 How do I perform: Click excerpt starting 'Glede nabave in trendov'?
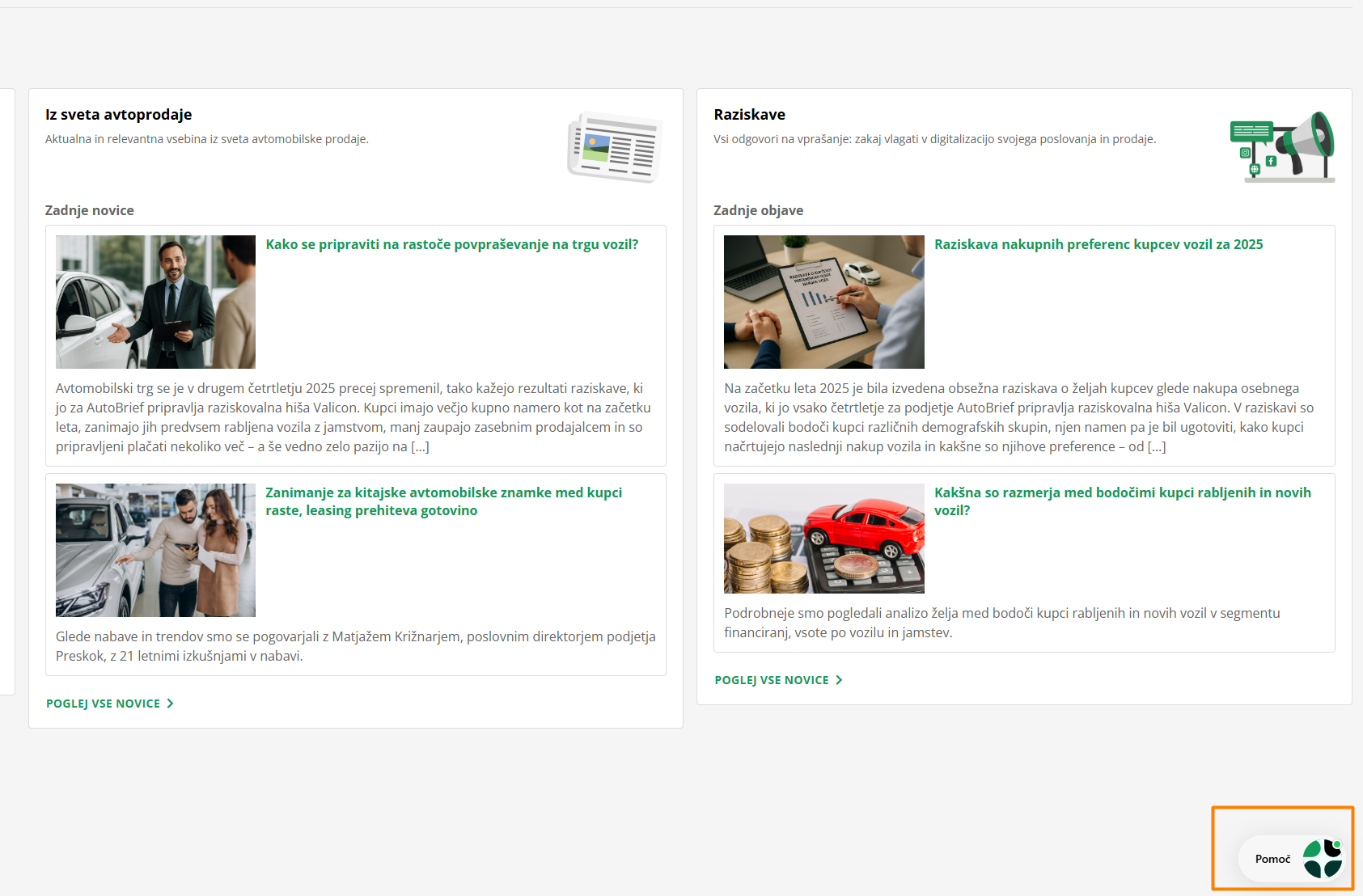coord(356,646)
